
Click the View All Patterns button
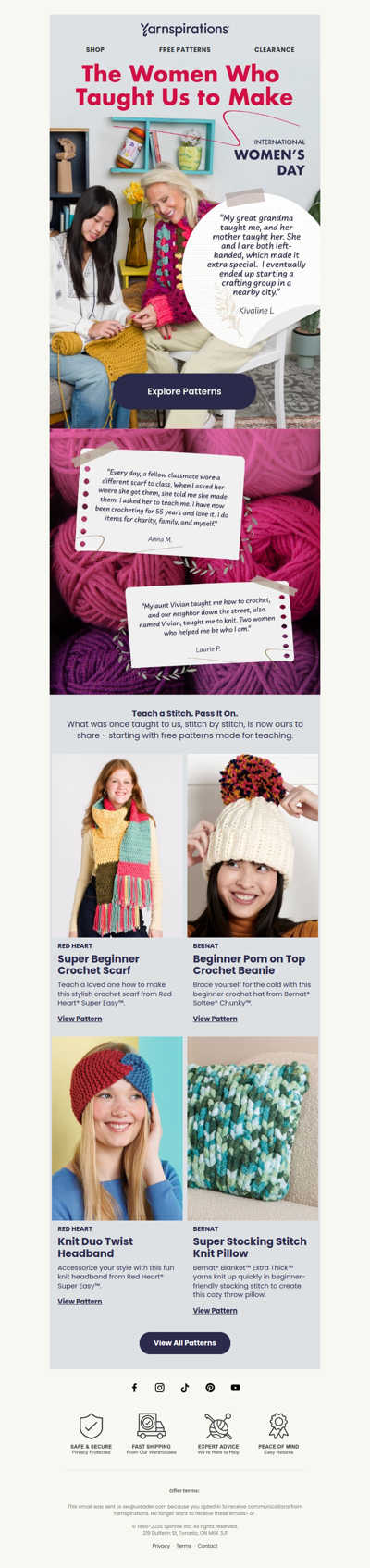185,1342
